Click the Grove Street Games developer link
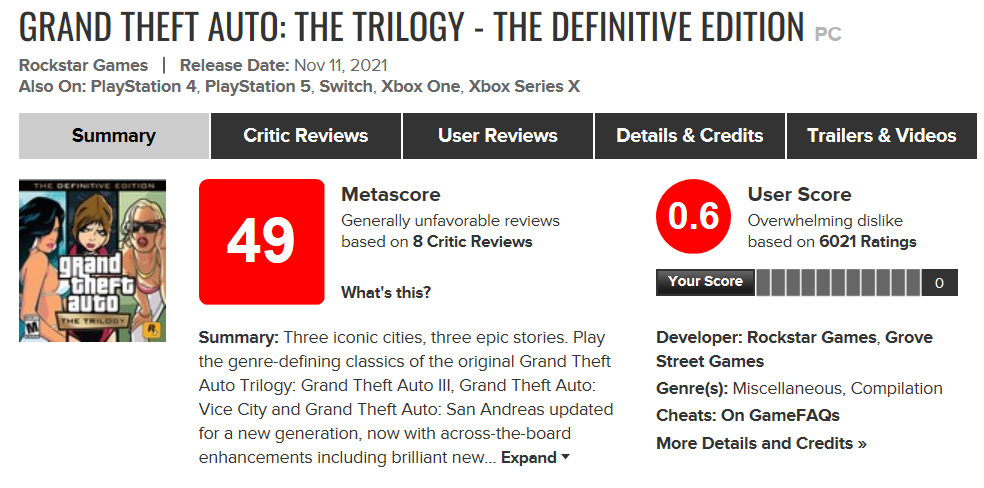Screen dimensions: 984x488 (x=794, y=349)
